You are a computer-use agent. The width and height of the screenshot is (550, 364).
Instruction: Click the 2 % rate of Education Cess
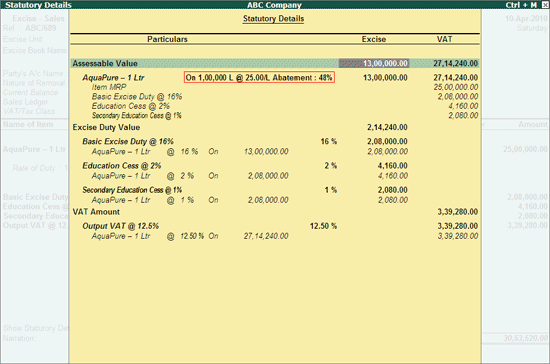pos(330,166)
